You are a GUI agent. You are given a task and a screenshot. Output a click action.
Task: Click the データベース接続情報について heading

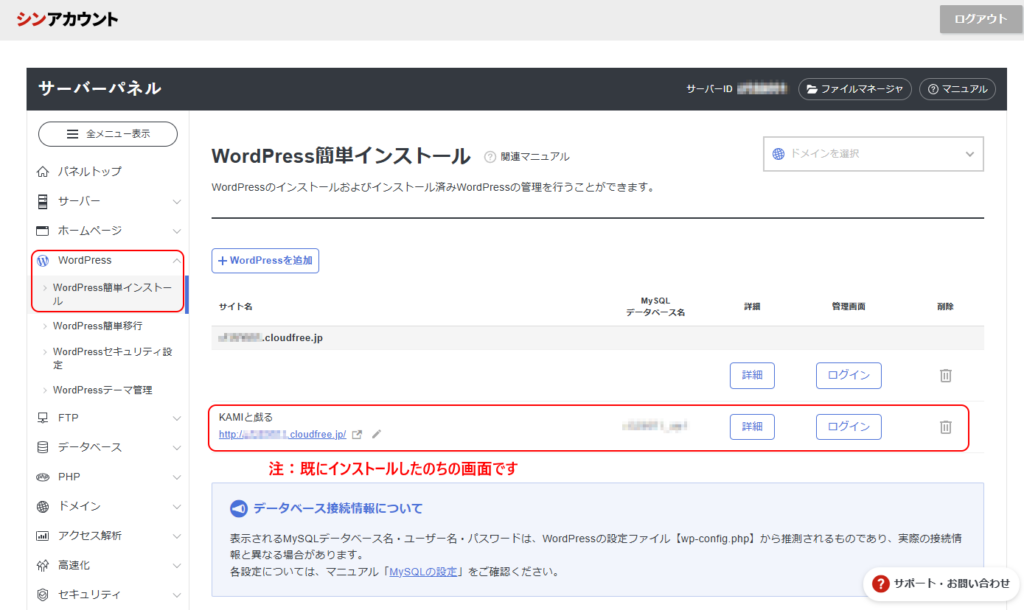[338, 508]
